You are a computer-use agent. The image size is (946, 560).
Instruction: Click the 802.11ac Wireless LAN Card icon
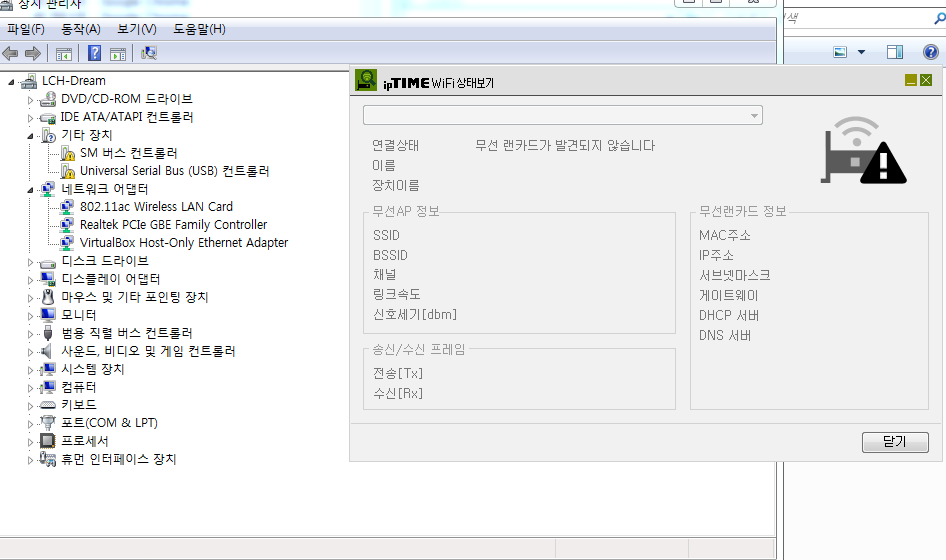[x=67, y=207]
